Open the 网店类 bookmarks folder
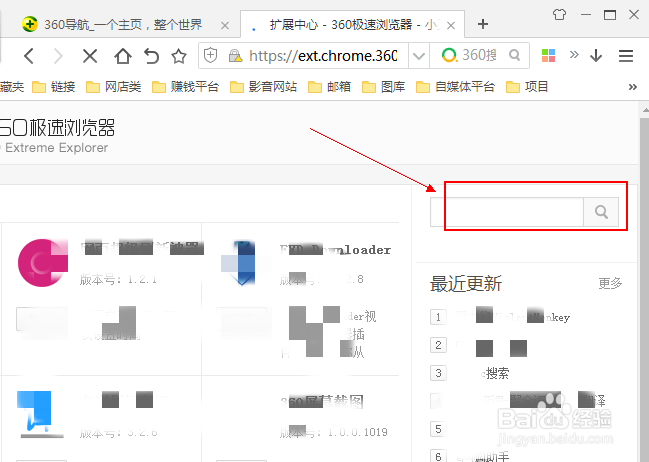 point(113,87)
